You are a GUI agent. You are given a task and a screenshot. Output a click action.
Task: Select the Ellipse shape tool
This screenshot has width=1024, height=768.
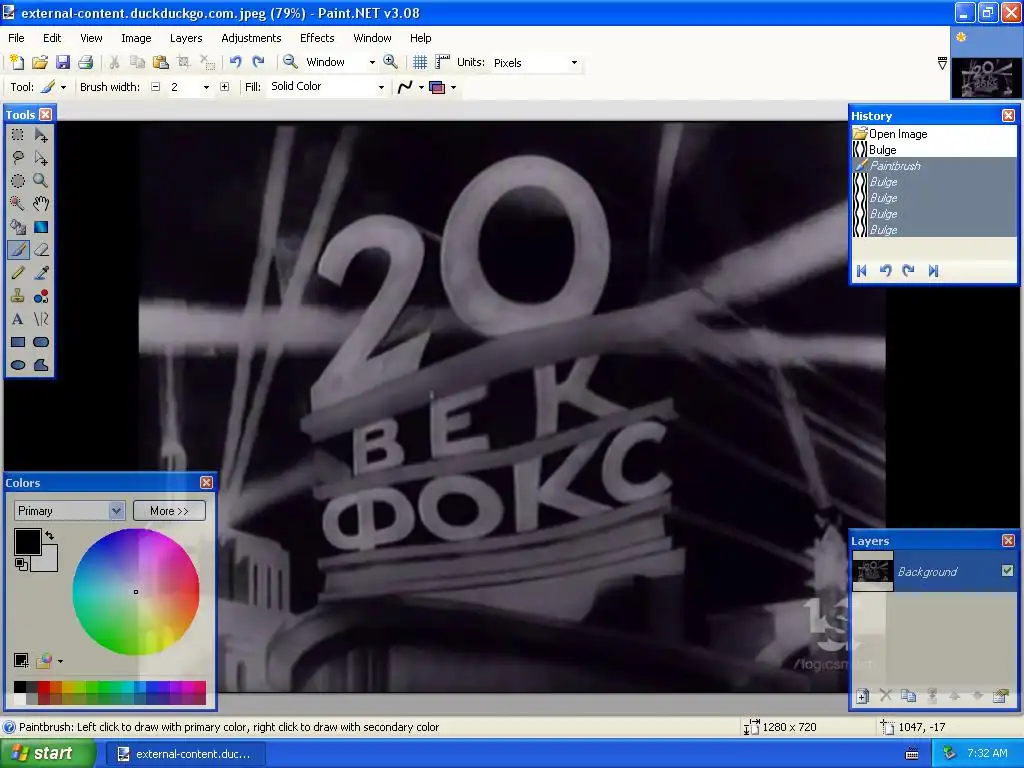click(x=18, y=365)
